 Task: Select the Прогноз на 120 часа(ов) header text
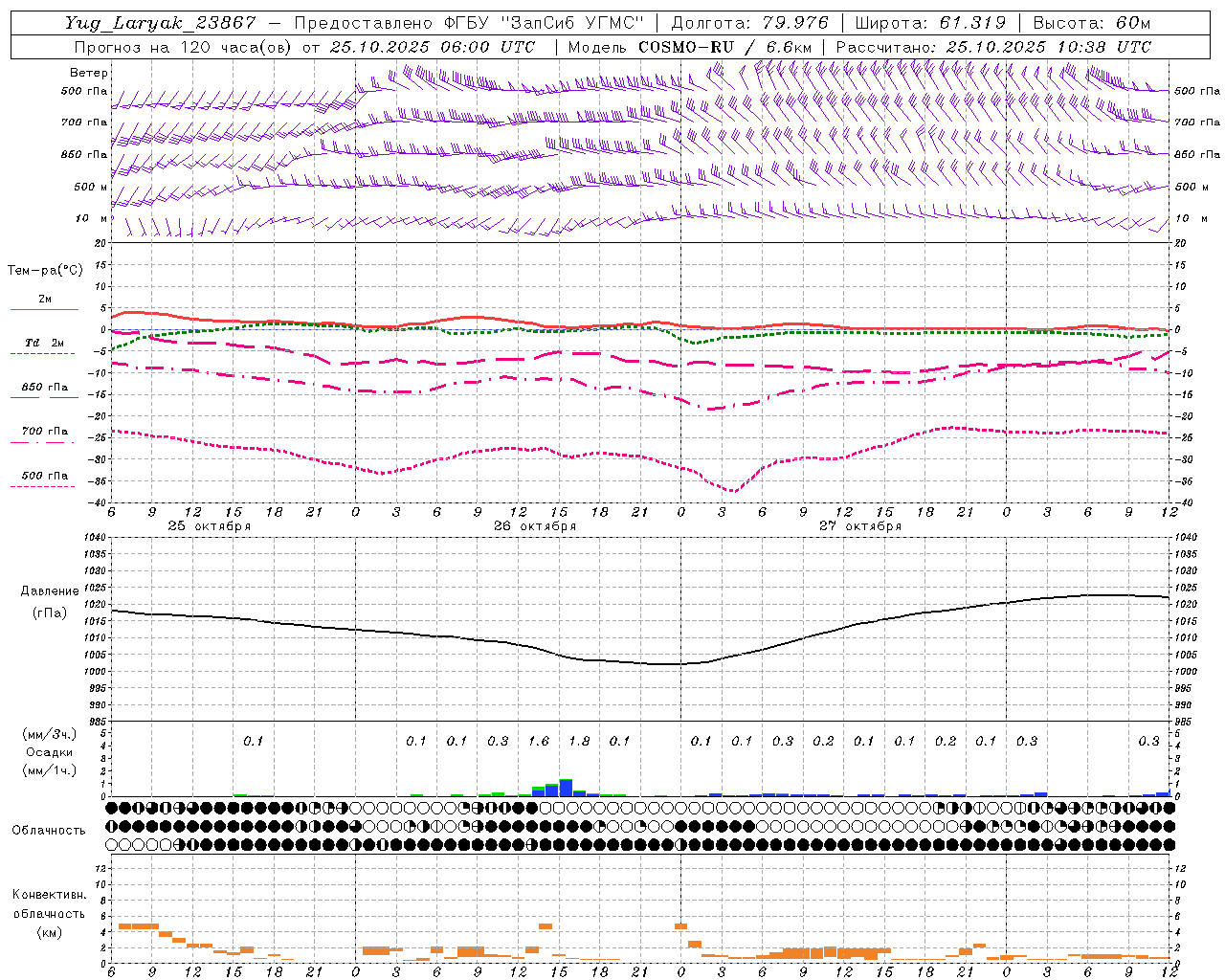182,46
